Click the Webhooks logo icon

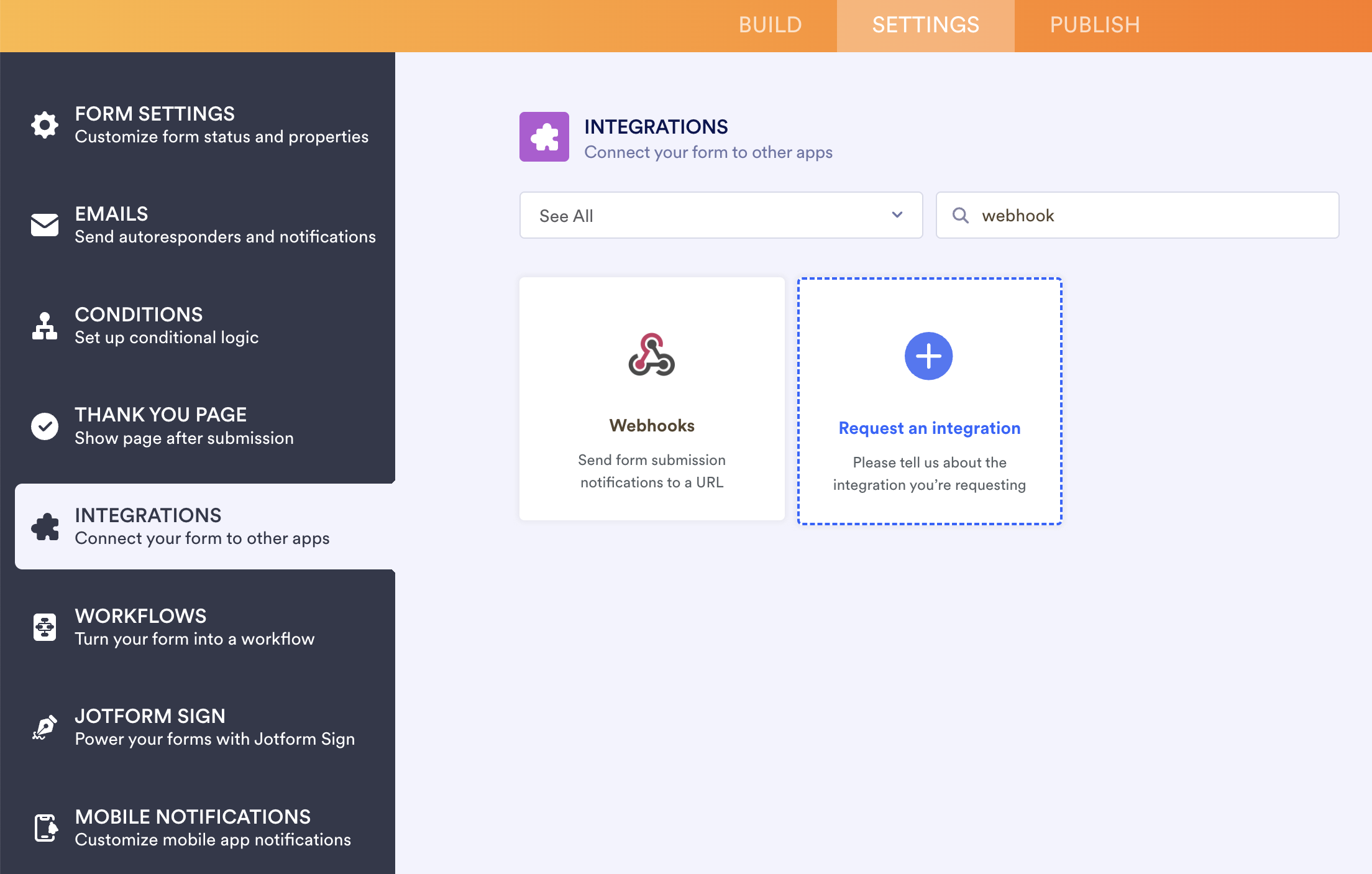point(652,355)
